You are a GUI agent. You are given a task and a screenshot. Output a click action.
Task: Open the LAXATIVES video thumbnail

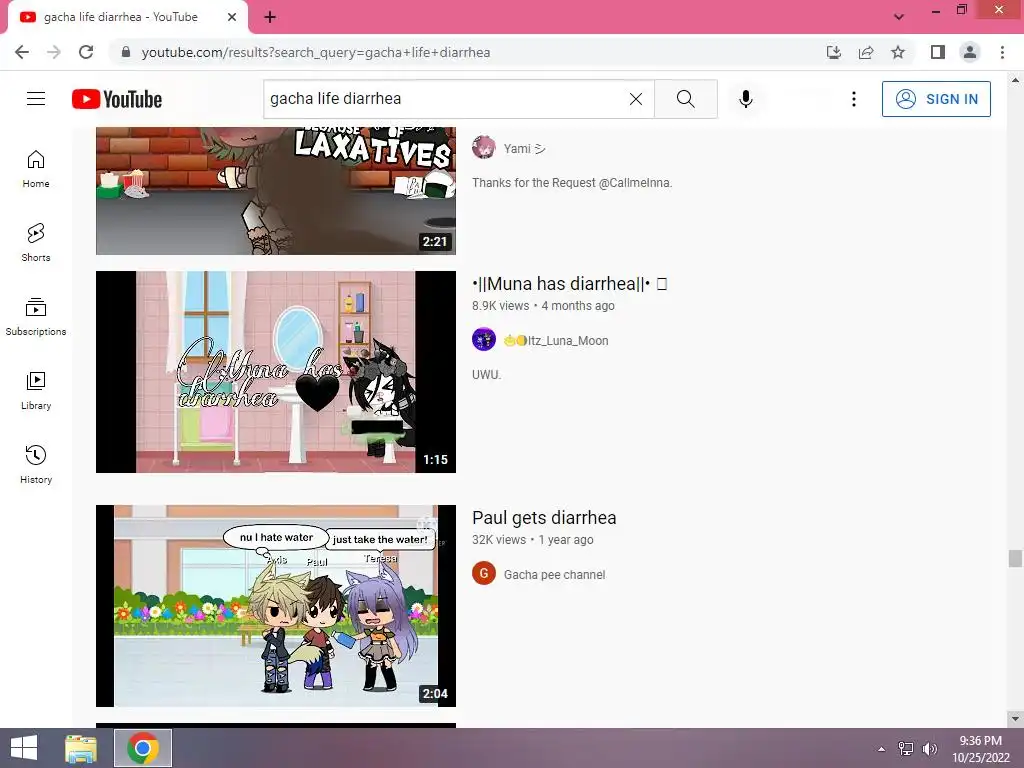(276, 191)
